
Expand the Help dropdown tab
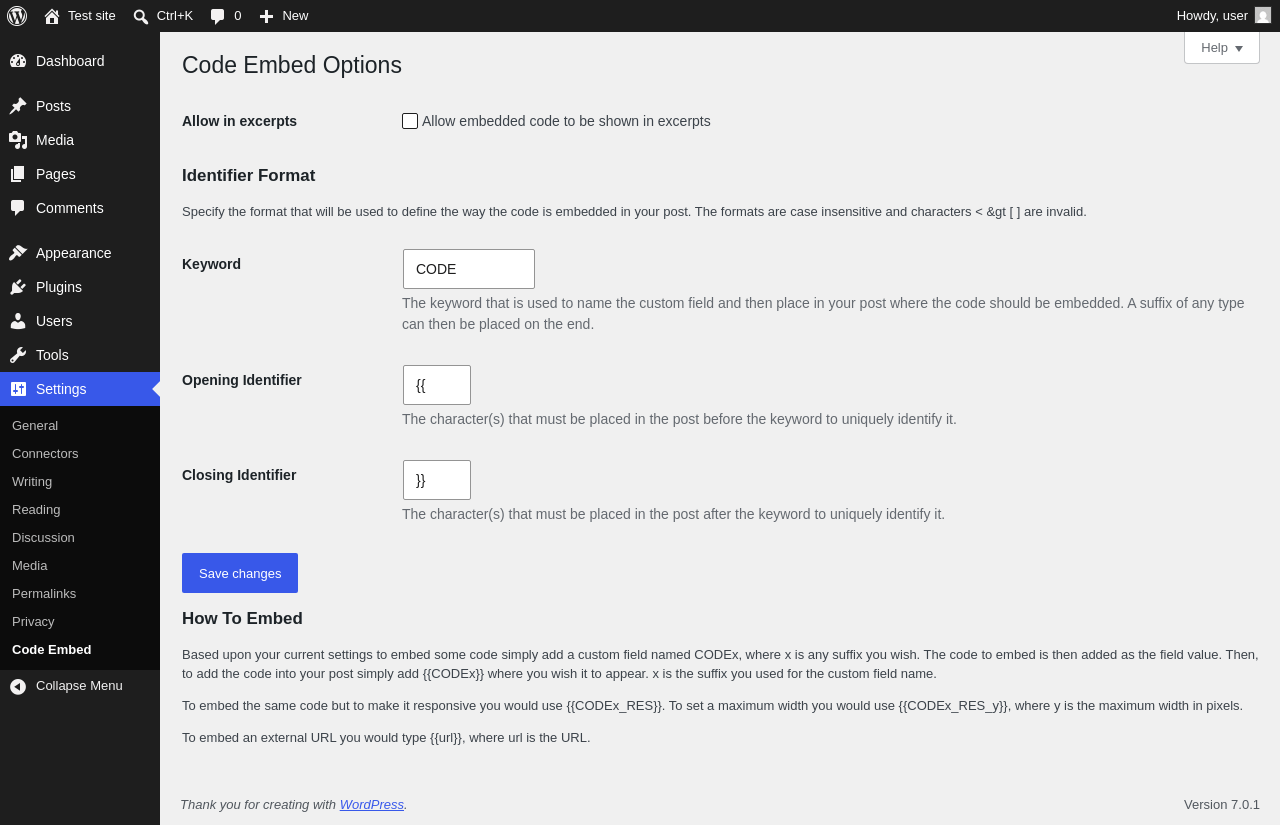coord(1222,47)
